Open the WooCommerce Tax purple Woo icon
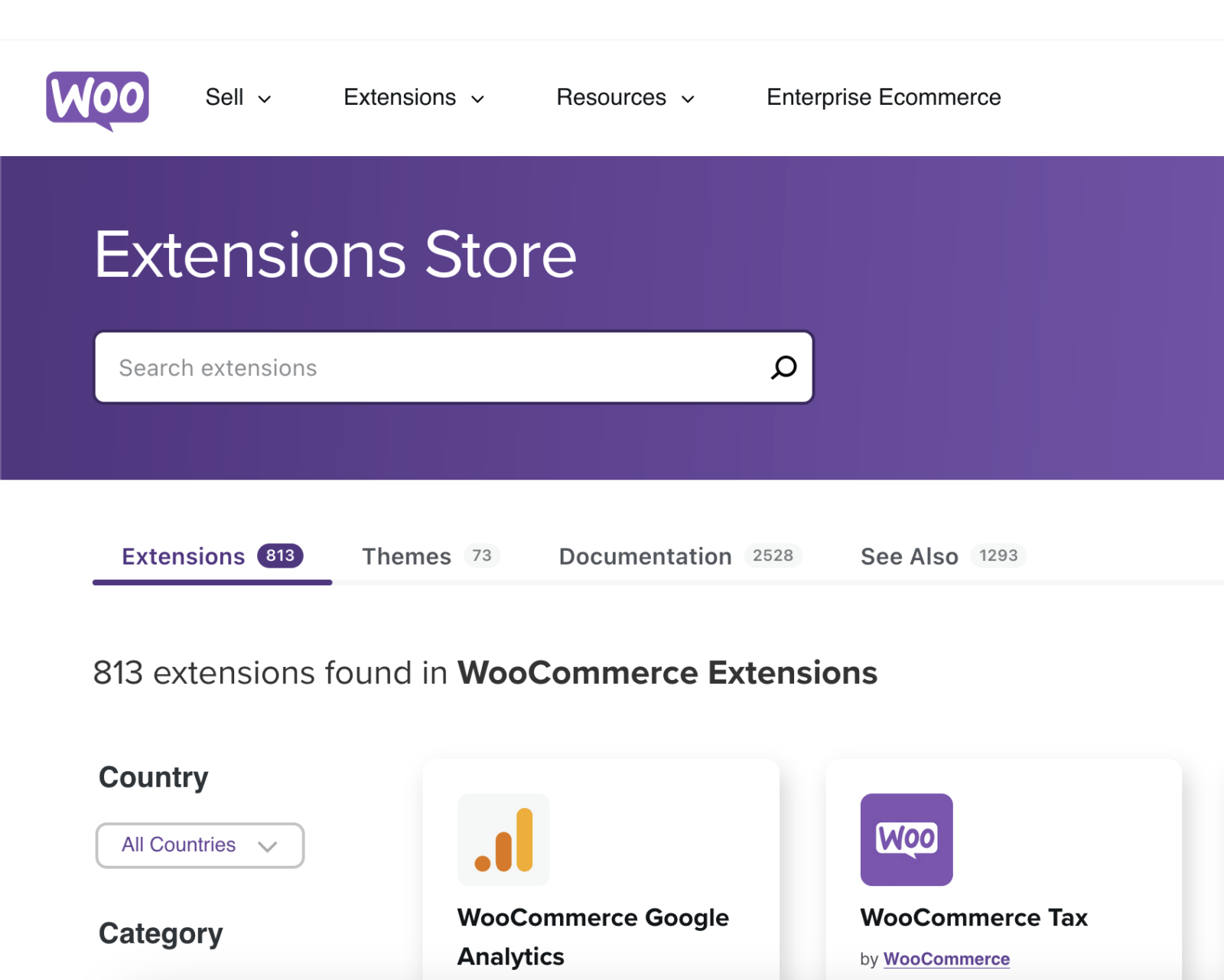This screenshot has width=1224, height=980. (907, 839)
